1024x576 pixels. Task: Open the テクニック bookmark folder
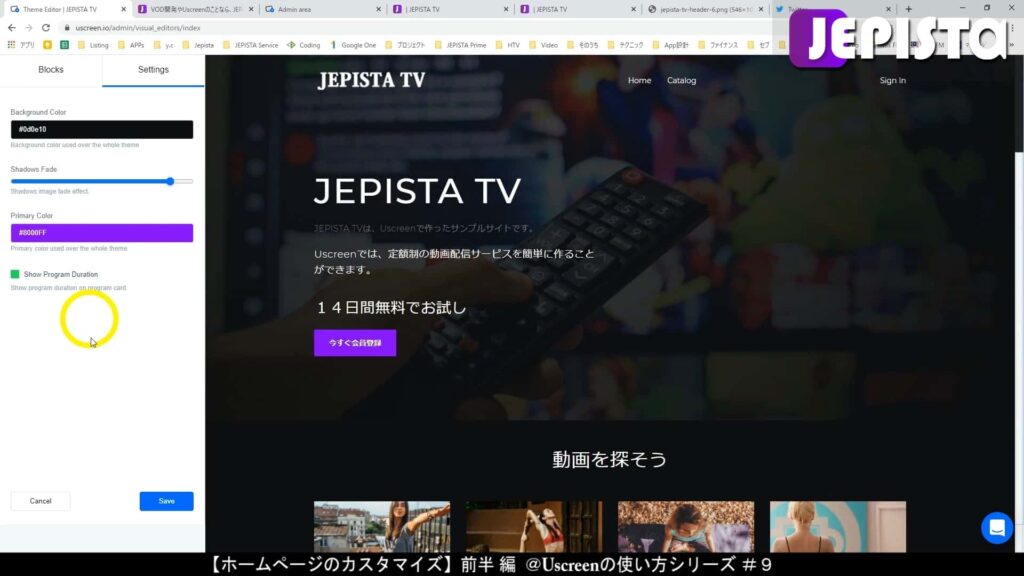tap(625, 45)
